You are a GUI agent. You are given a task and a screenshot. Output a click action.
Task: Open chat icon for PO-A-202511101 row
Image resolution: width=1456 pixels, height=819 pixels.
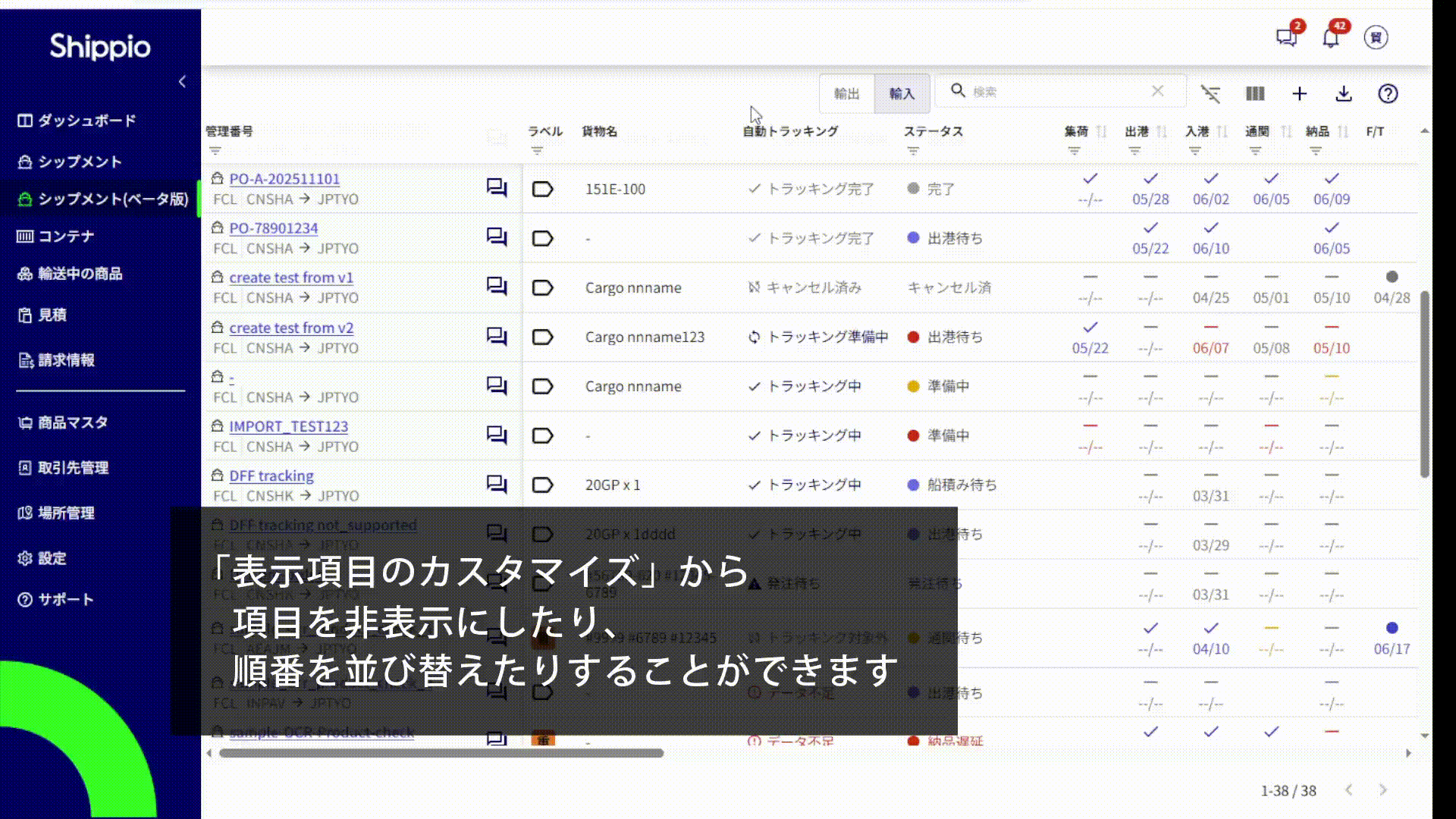point(497,187)
